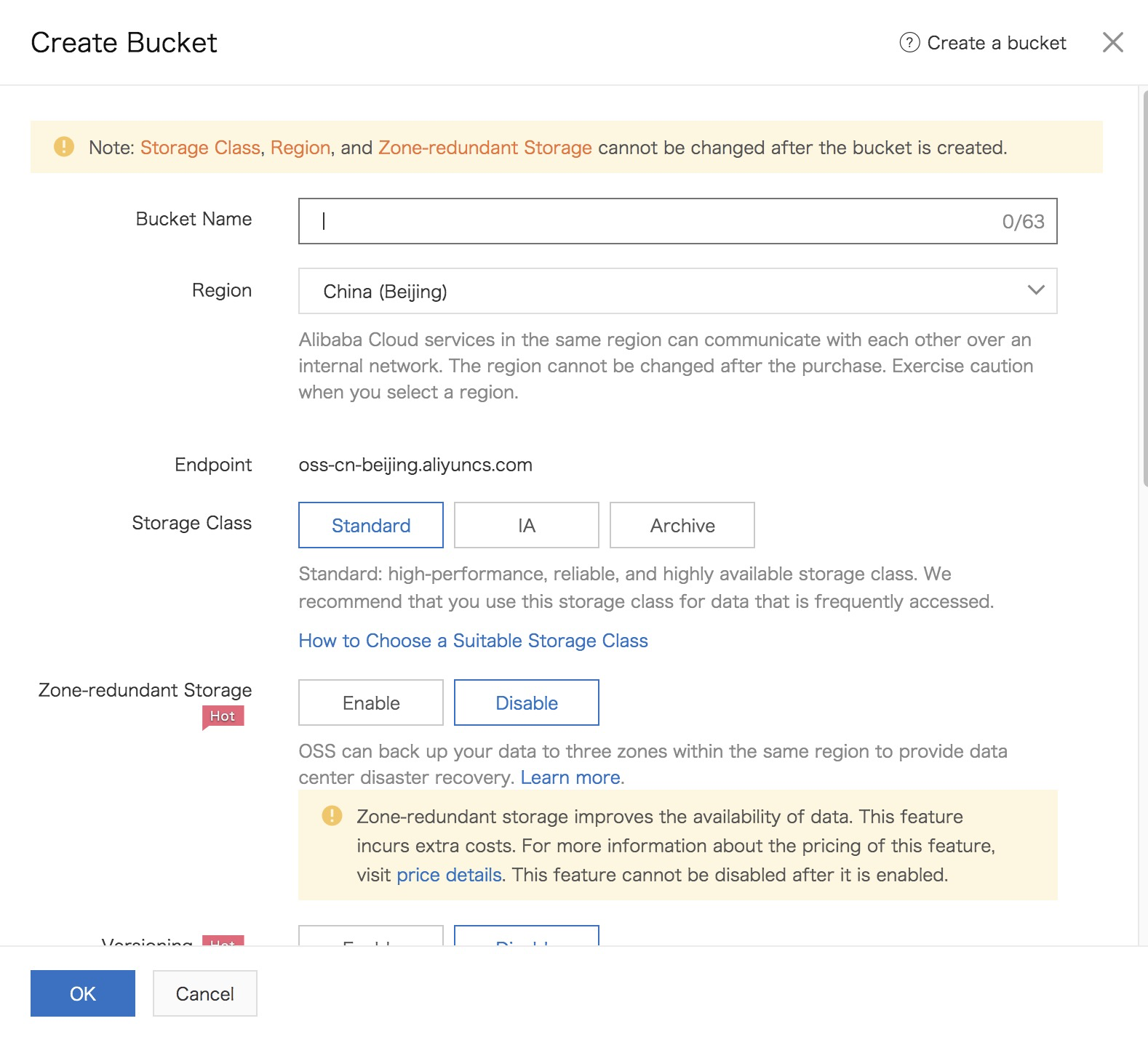Click the Hot badge under Zone-redundant Storage
This screenshot has width=1148, height=1037.
pos(223,716)
